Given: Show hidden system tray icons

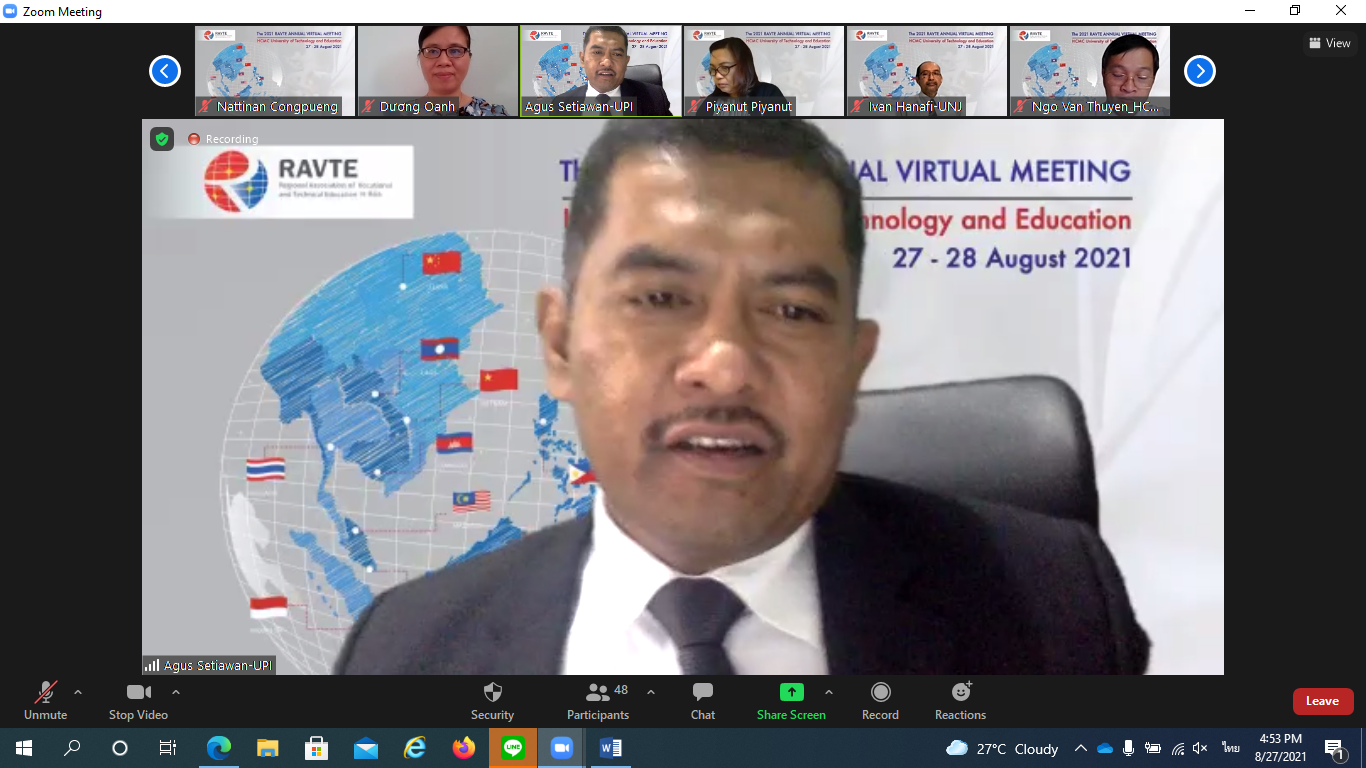Looking at the screenshot, I should tap(1081, 748).
